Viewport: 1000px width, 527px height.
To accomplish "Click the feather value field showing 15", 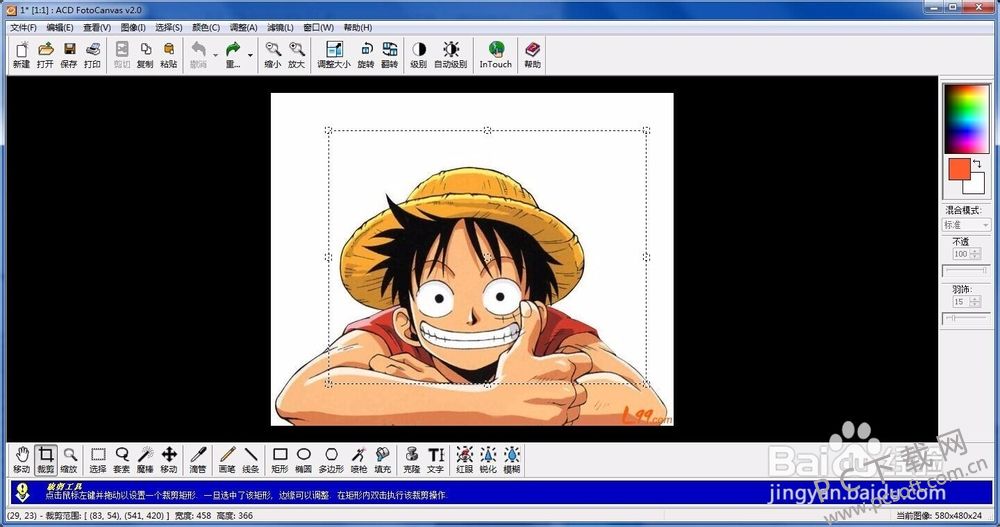I will (x=960, y=302).
